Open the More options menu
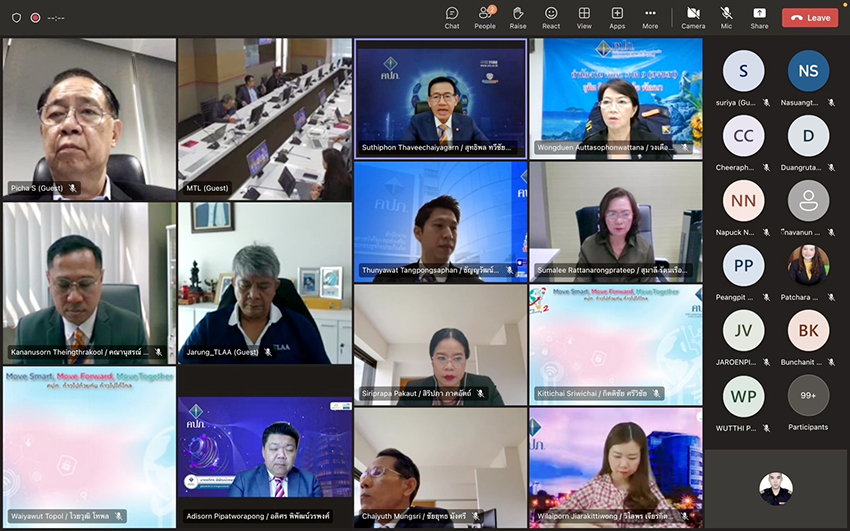850x531 pixels. click(x=650, y=17)
